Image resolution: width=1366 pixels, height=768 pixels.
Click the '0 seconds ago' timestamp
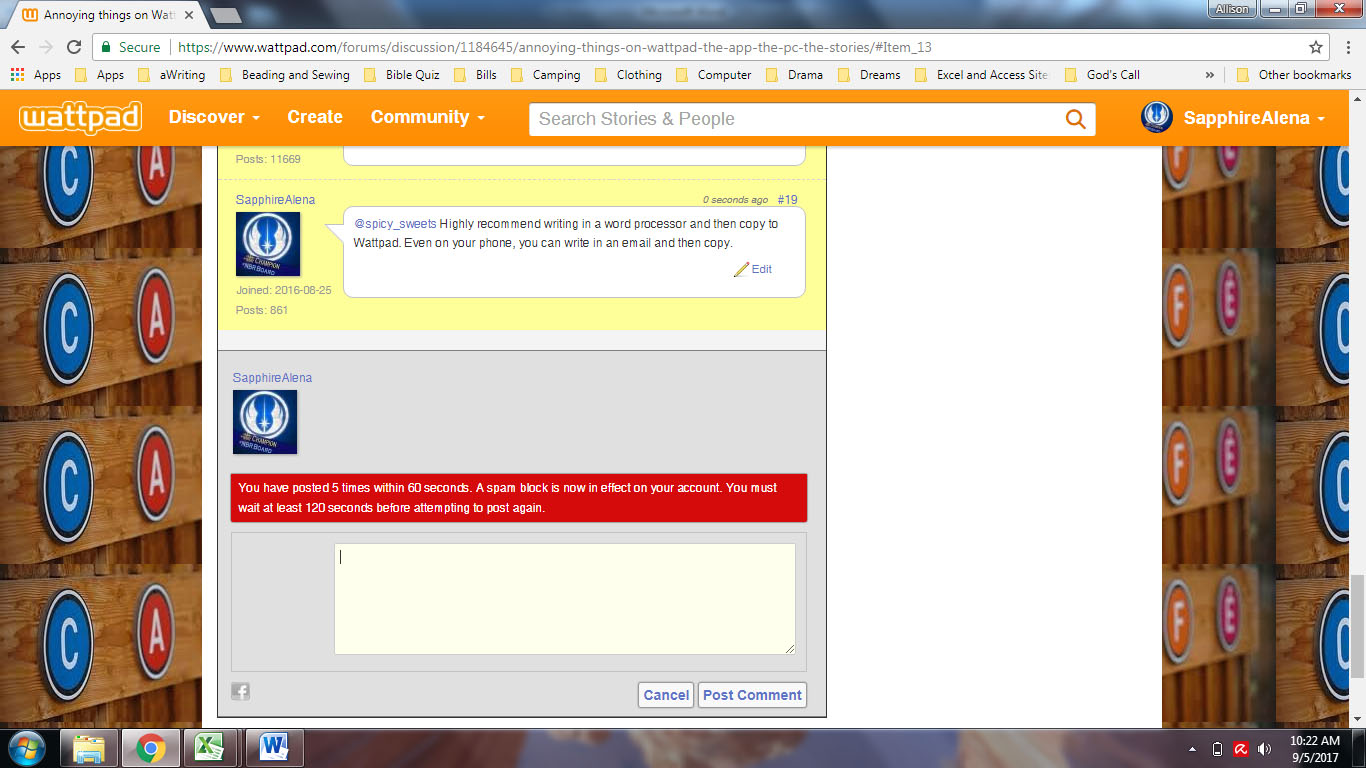[735, 200]
